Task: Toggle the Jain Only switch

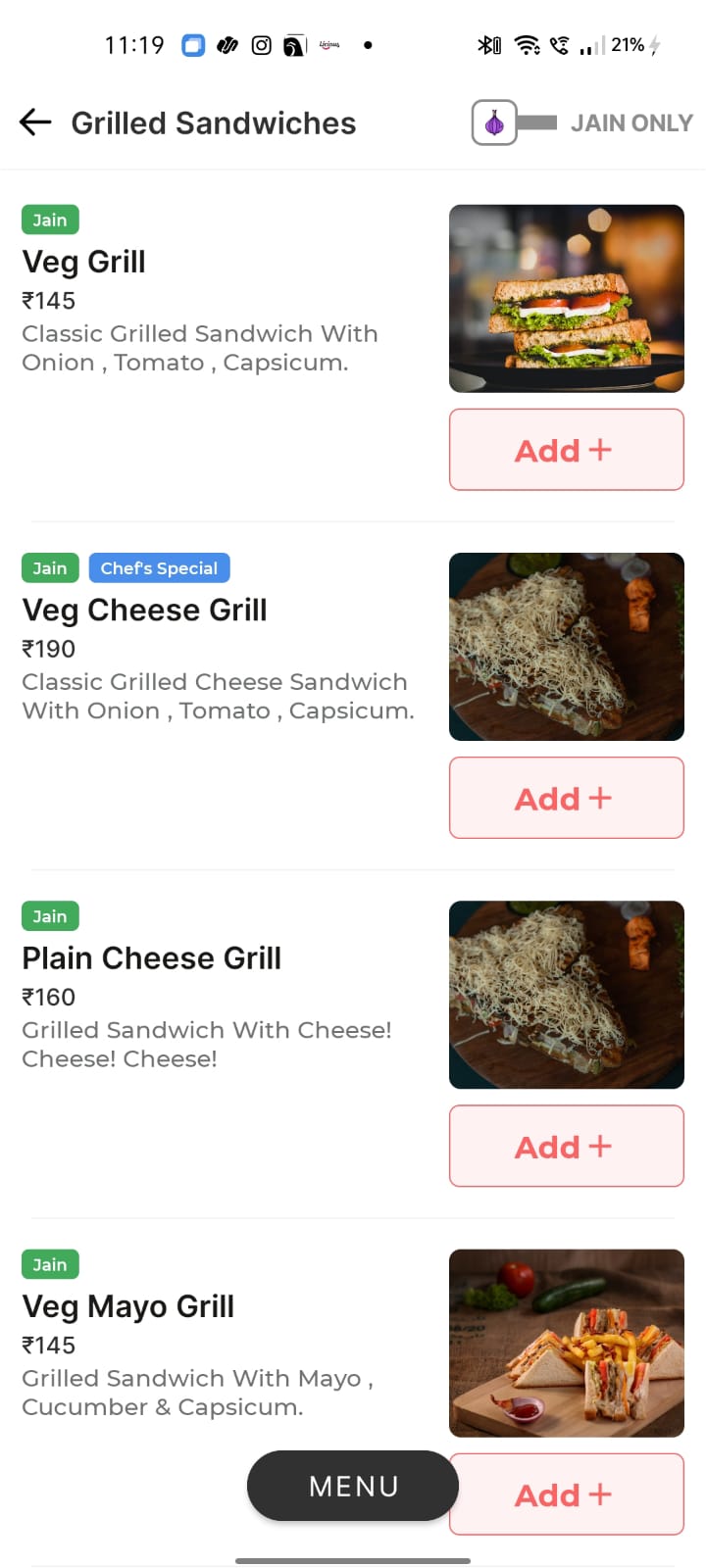Action: point(514,122)
